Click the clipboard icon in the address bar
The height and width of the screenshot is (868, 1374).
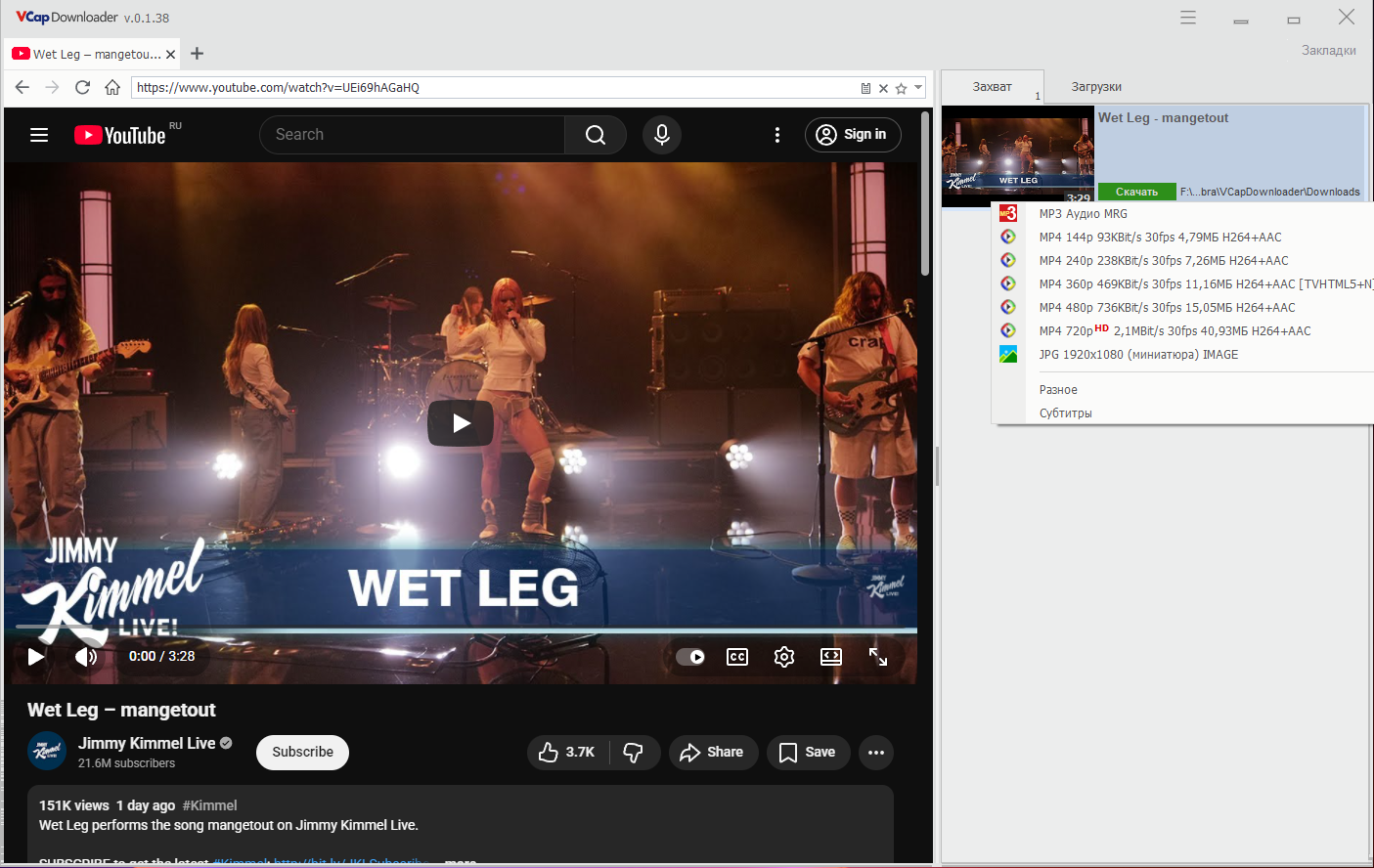865,88
